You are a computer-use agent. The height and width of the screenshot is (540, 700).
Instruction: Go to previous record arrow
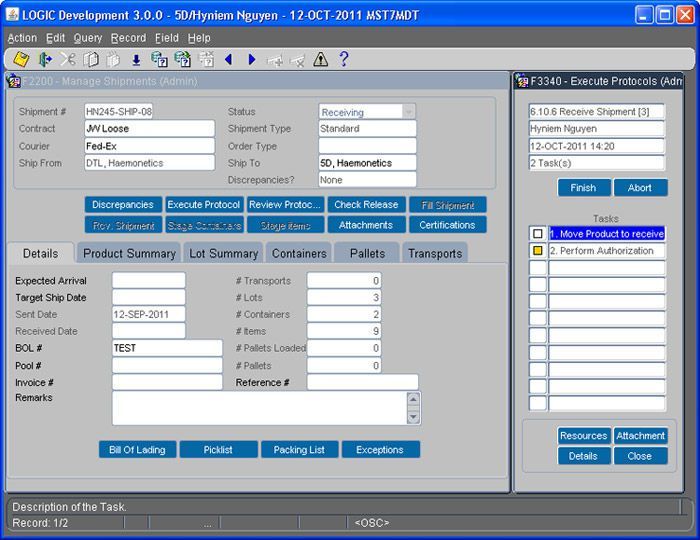tap(228, 60)
